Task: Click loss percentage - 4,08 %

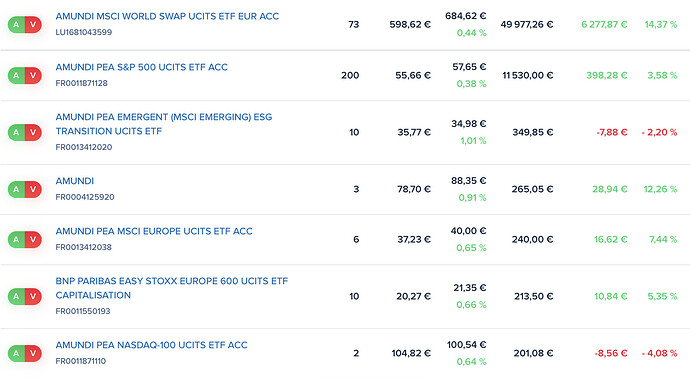Action: [659, 353]
